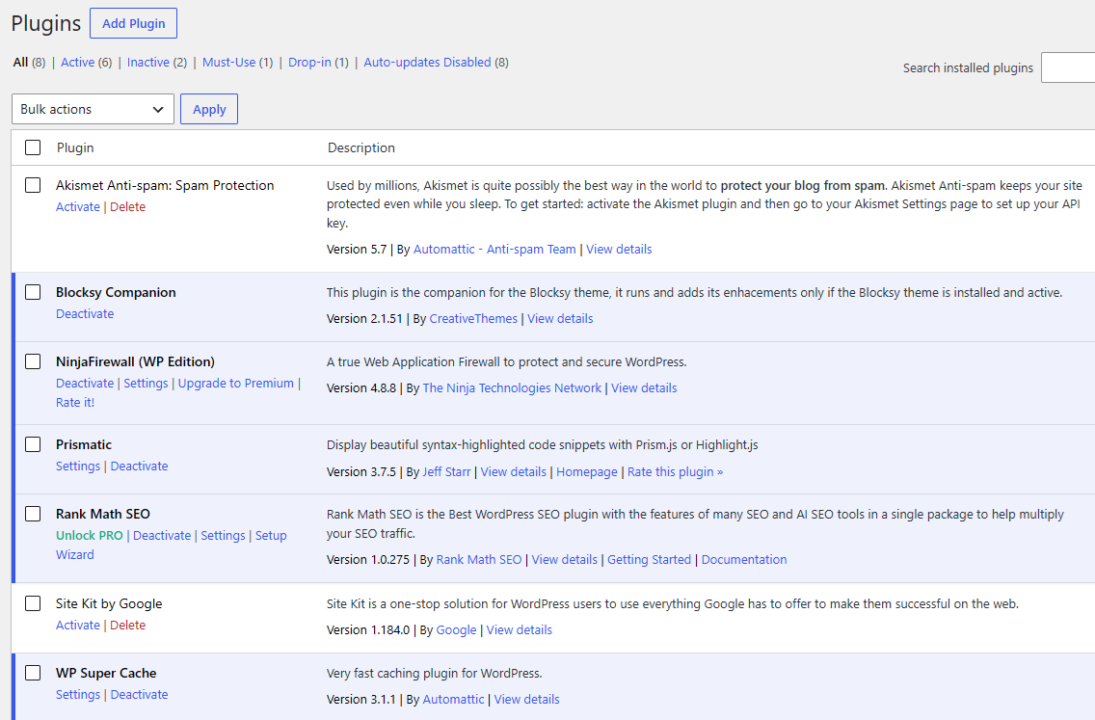Click Rate this plugin » link
This screenshot has width=1095, height=720.
(x=675, y=471)
